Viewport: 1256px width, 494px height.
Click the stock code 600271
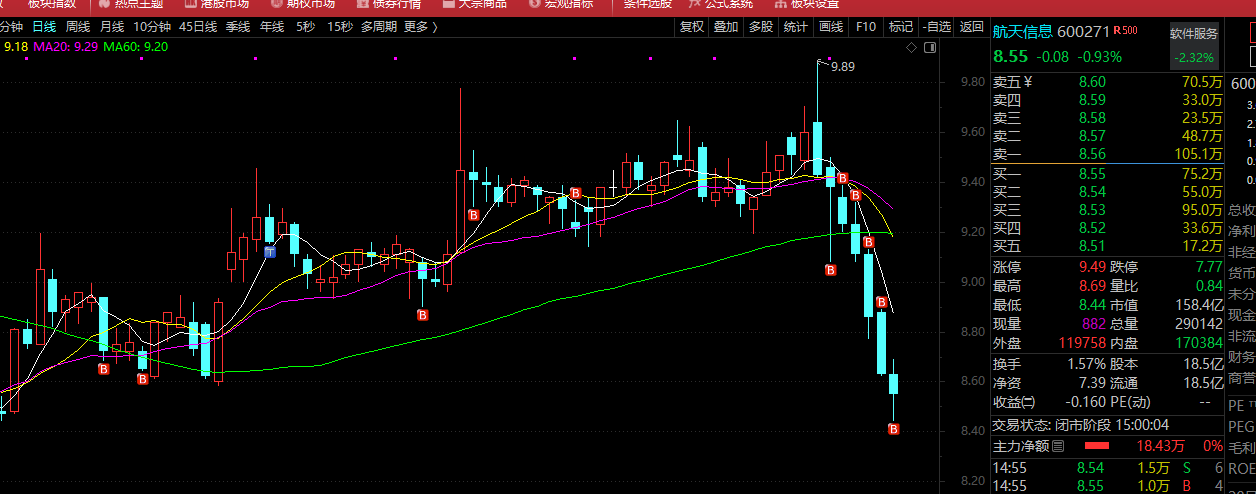tap(1083, 33)
